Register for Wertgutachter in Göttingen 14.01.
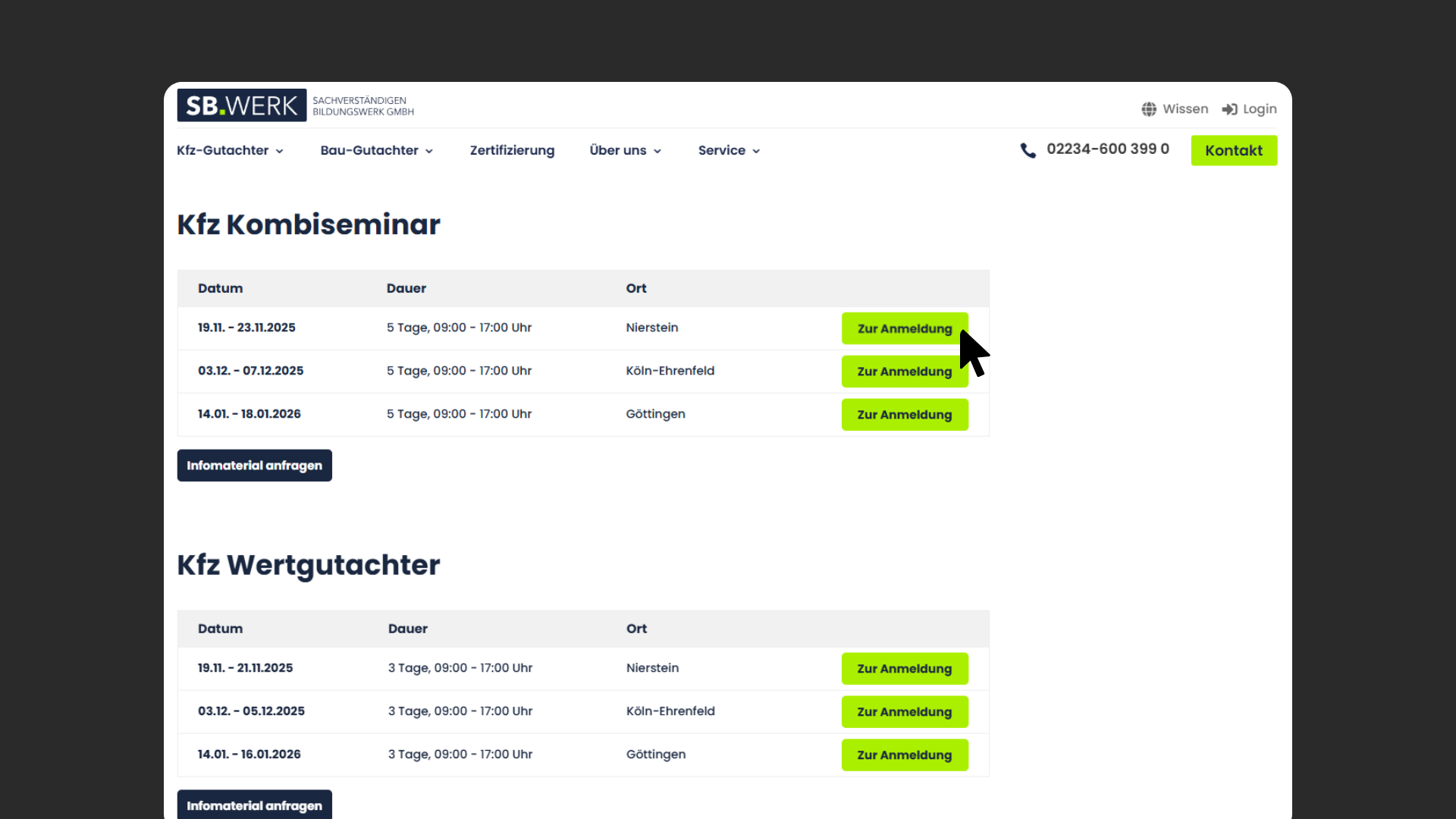1456x819 pixels. tap(904, 755)
